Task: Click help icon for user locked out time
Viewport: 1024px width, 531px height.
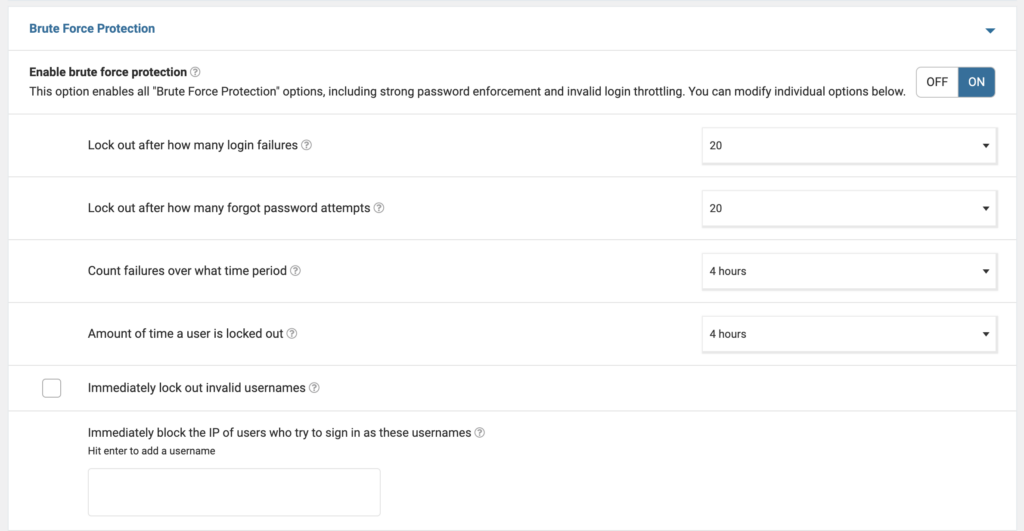Action: click(292, 334)
